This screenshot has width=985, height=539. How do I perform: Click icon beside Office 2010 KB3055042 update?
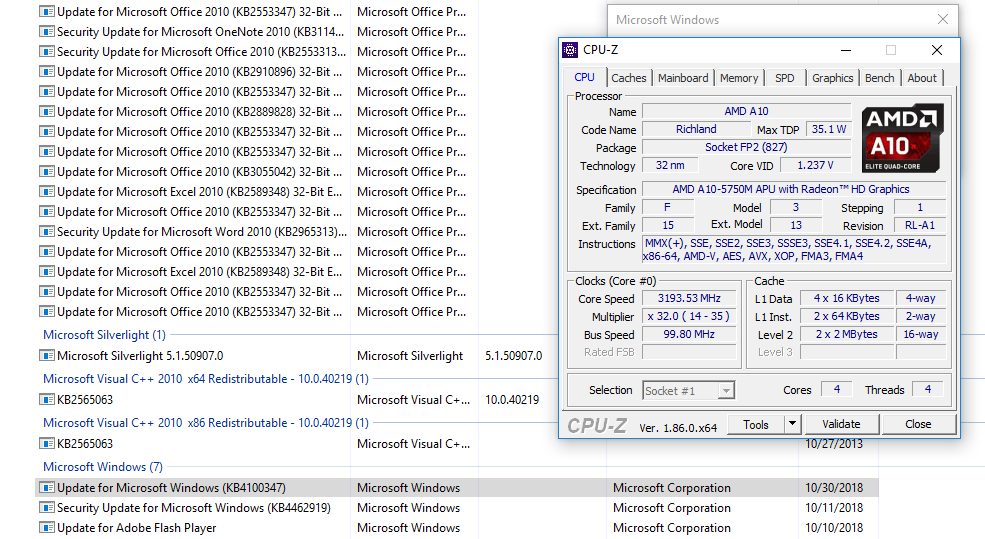(x=46, y=172)
